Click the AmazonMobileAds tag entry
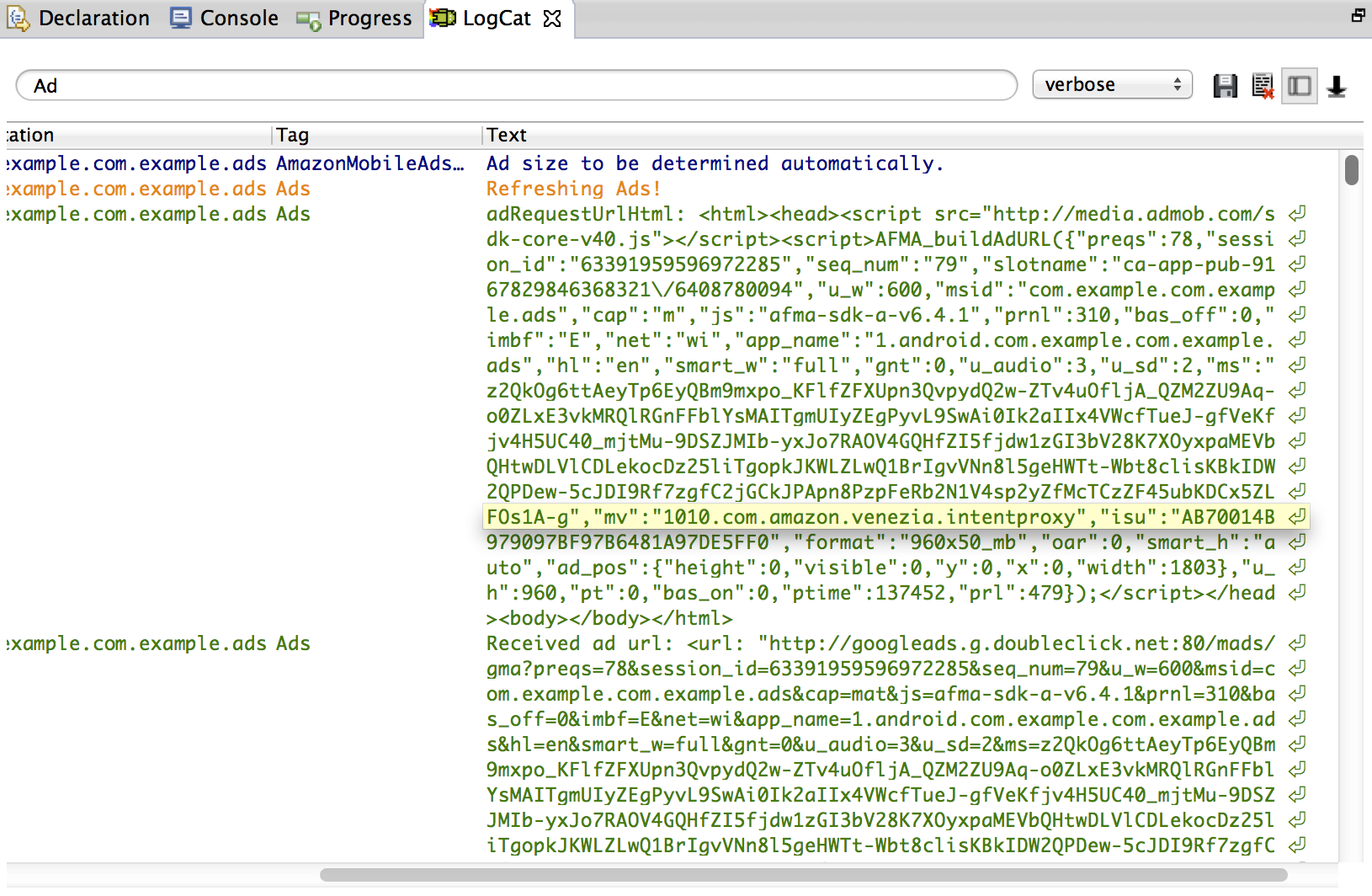 (x=370, y=163)
